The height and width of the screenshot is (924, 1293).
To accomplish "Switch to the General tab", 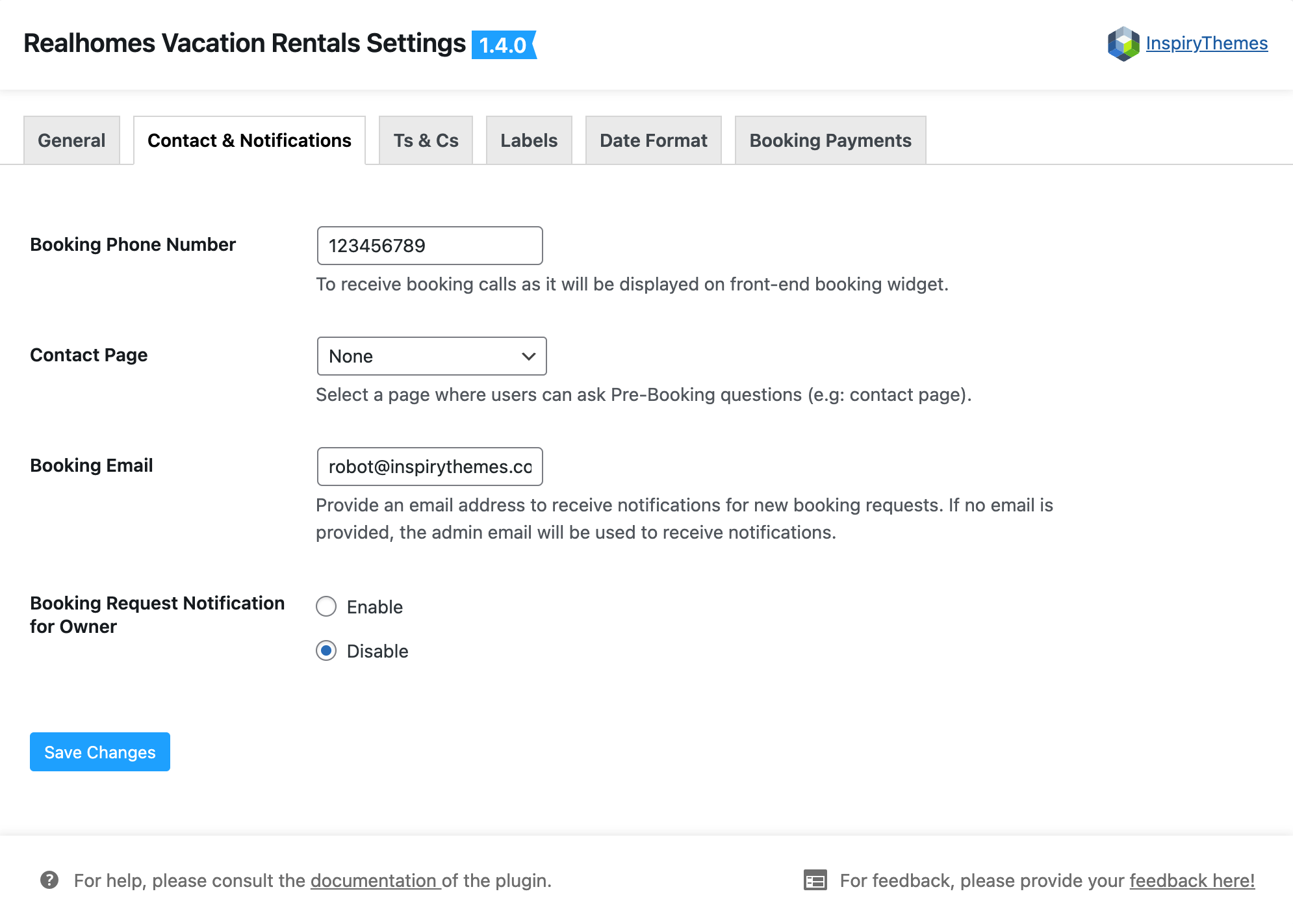I will [71, 140].
